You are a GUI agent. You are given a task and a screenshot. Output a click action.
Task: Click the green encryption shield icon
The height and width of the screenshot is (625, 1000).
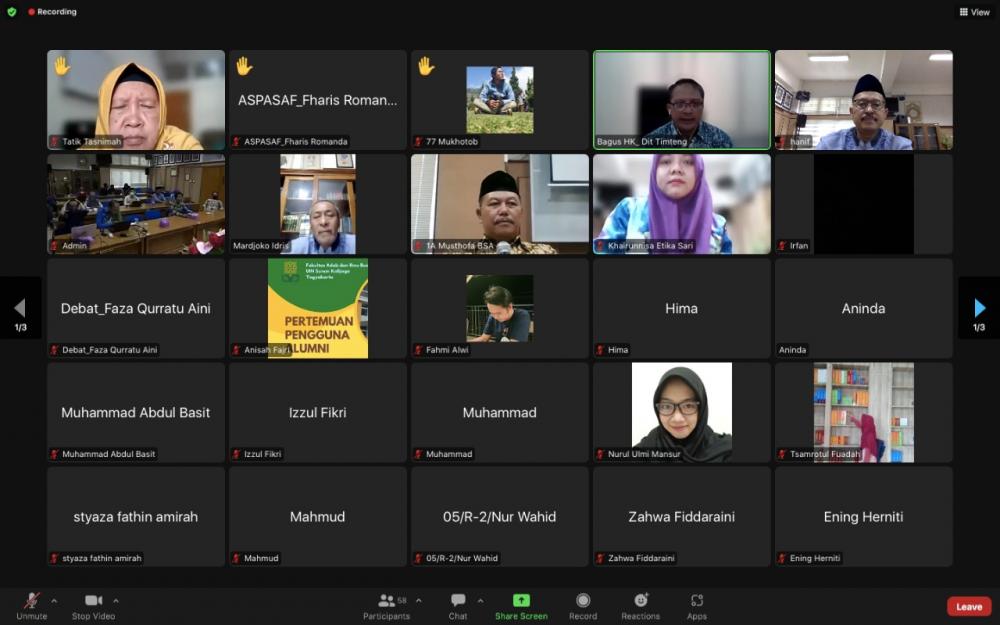tap(12, 12)
